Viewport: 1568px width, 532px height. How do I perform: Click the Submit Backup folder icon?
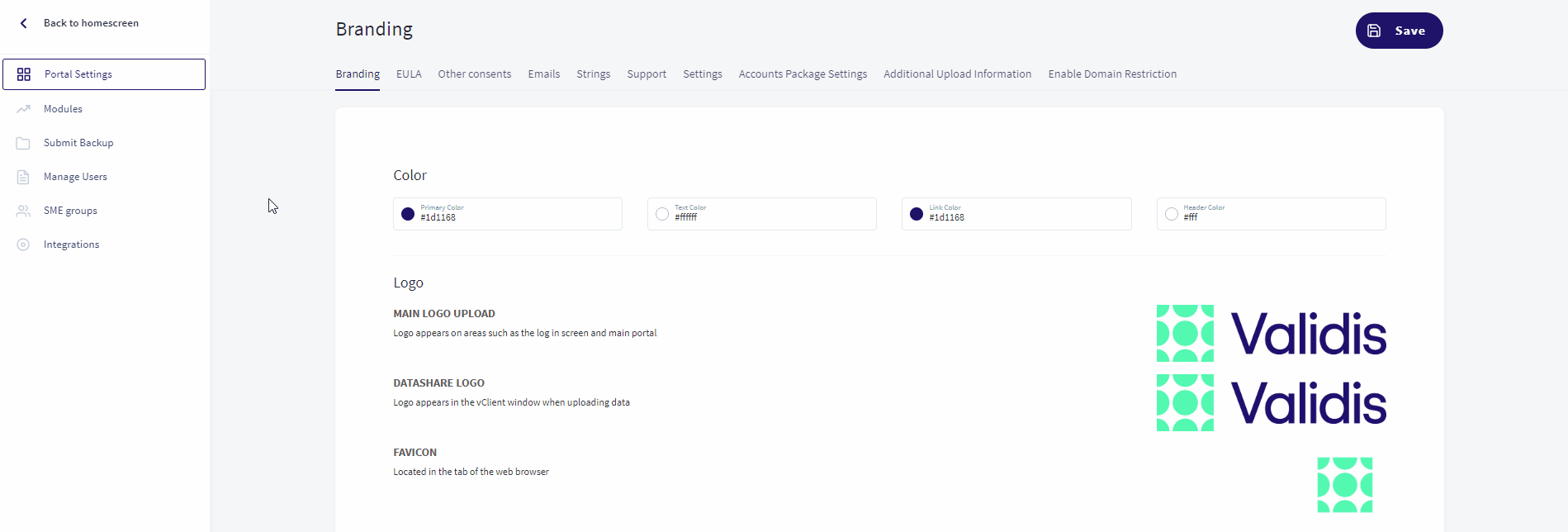[23, 143]
